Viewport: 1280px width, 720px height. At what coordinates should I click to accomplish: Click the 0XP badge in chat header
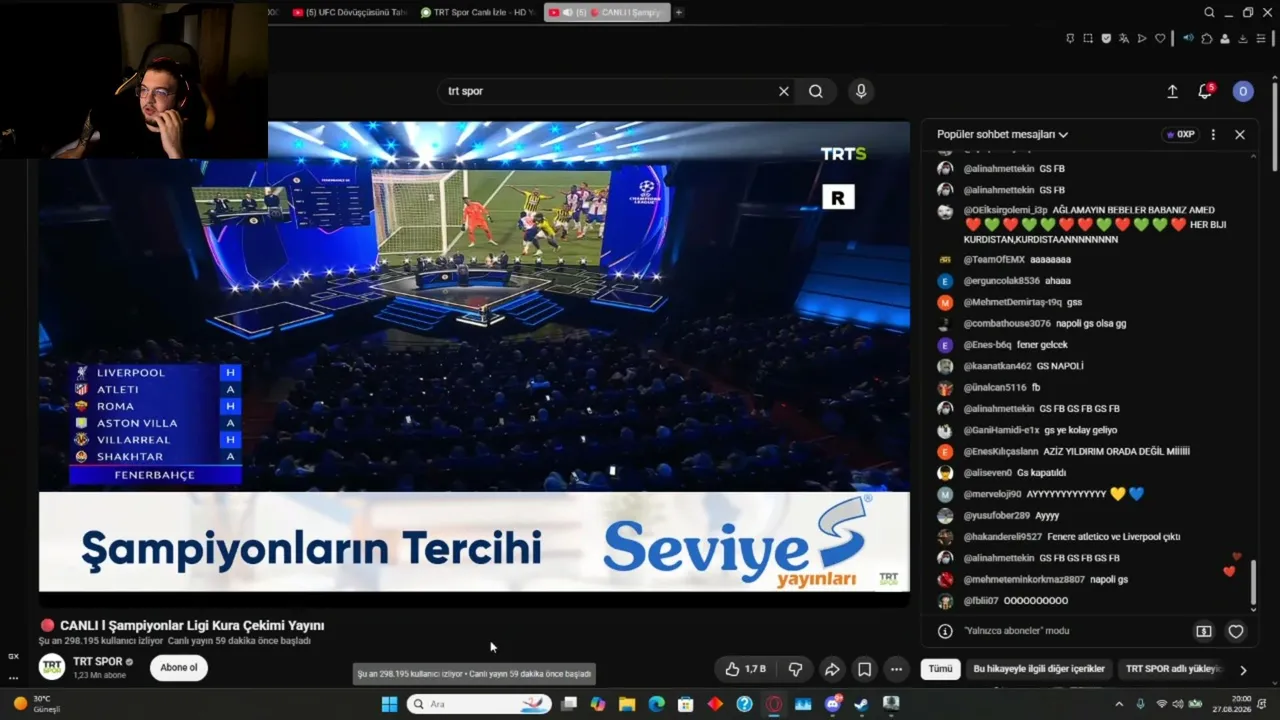[1181, 134]
